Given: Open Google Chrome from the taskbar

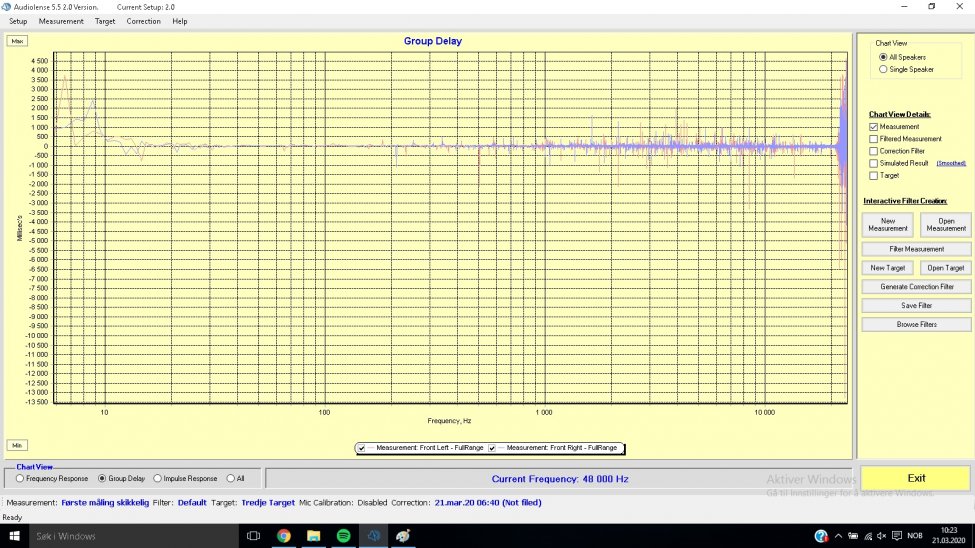Looking at the screenshot, I should 283,536.
